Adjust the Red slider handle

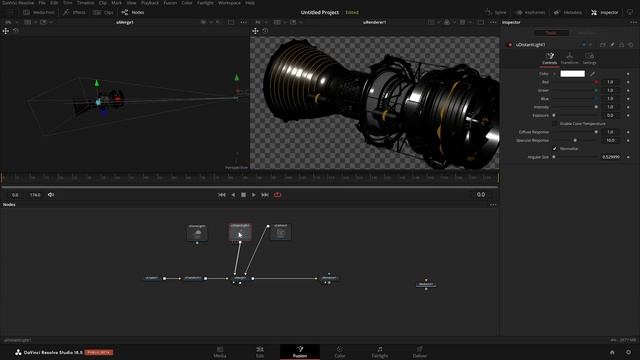[596, 82]
